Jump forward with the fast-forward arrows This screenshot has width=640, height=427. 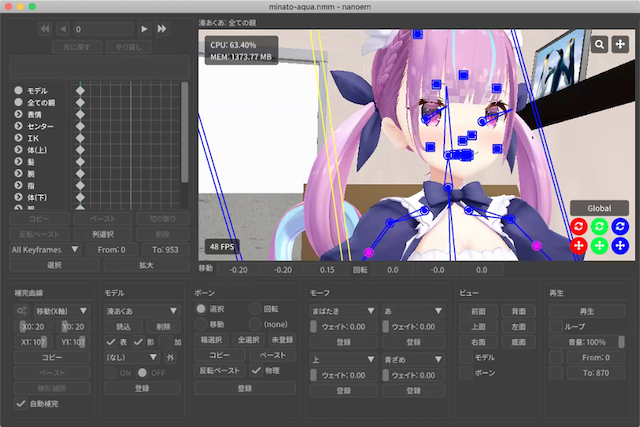point(162,30)
